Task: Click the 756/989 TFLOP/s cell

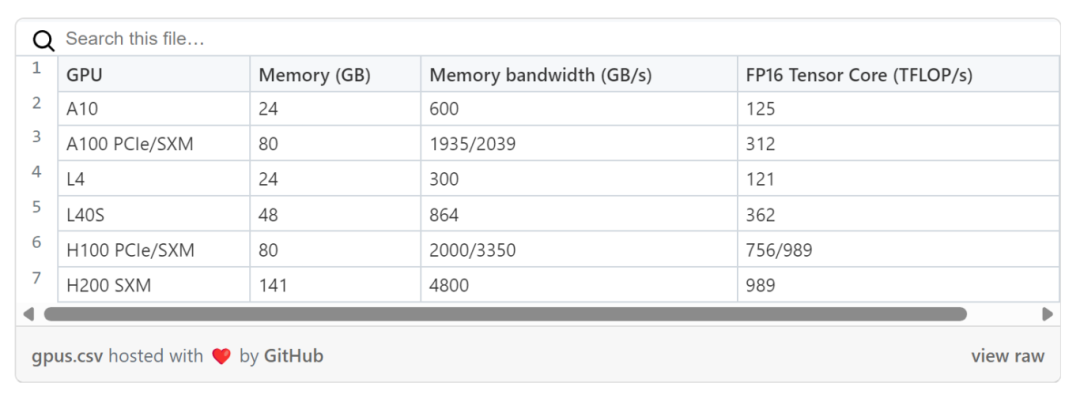Action: click(x=898, y=250)
